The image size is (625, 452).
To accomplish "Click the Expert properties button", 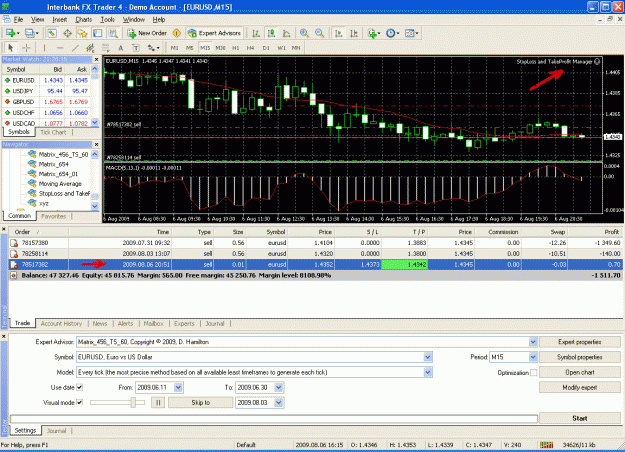I will [580, 342].
